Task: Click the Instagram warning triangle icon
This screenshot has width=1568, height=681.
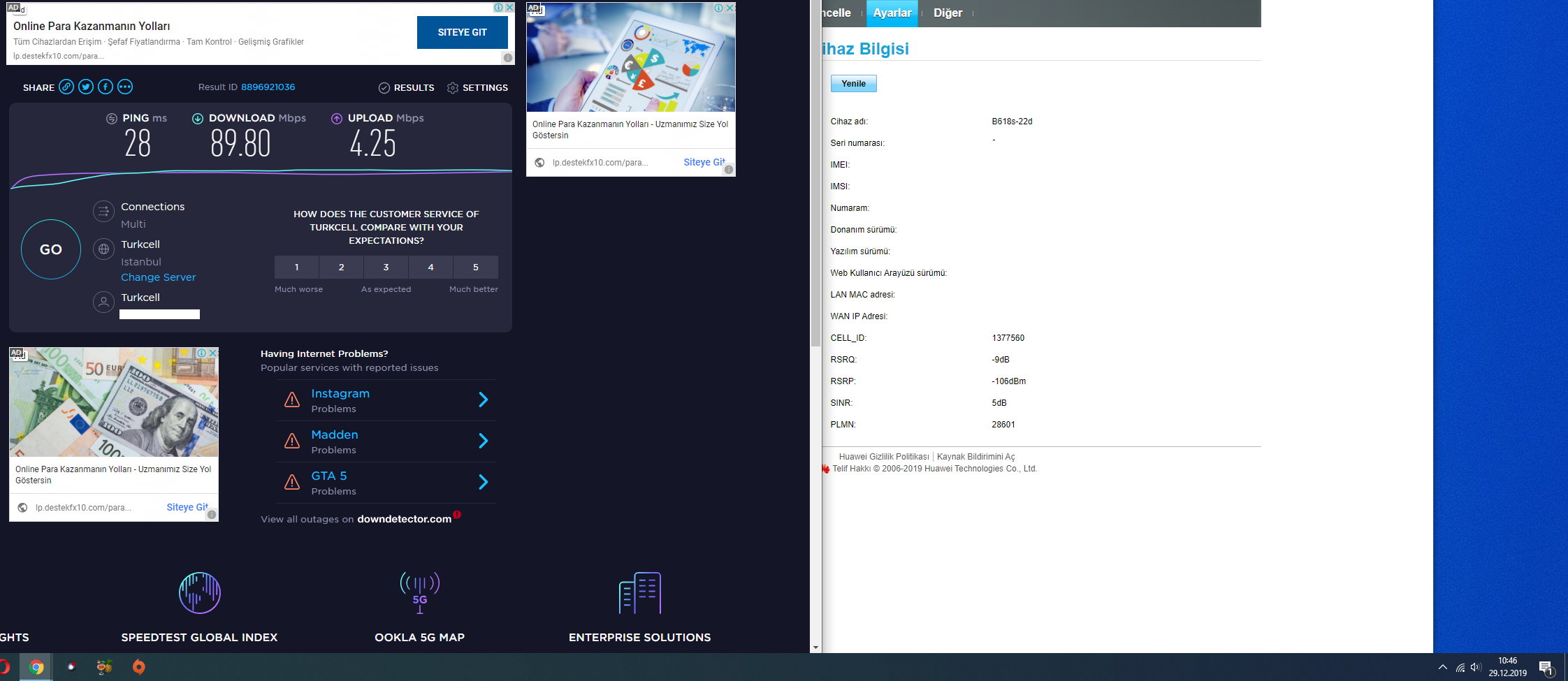Action: point(292,400)
